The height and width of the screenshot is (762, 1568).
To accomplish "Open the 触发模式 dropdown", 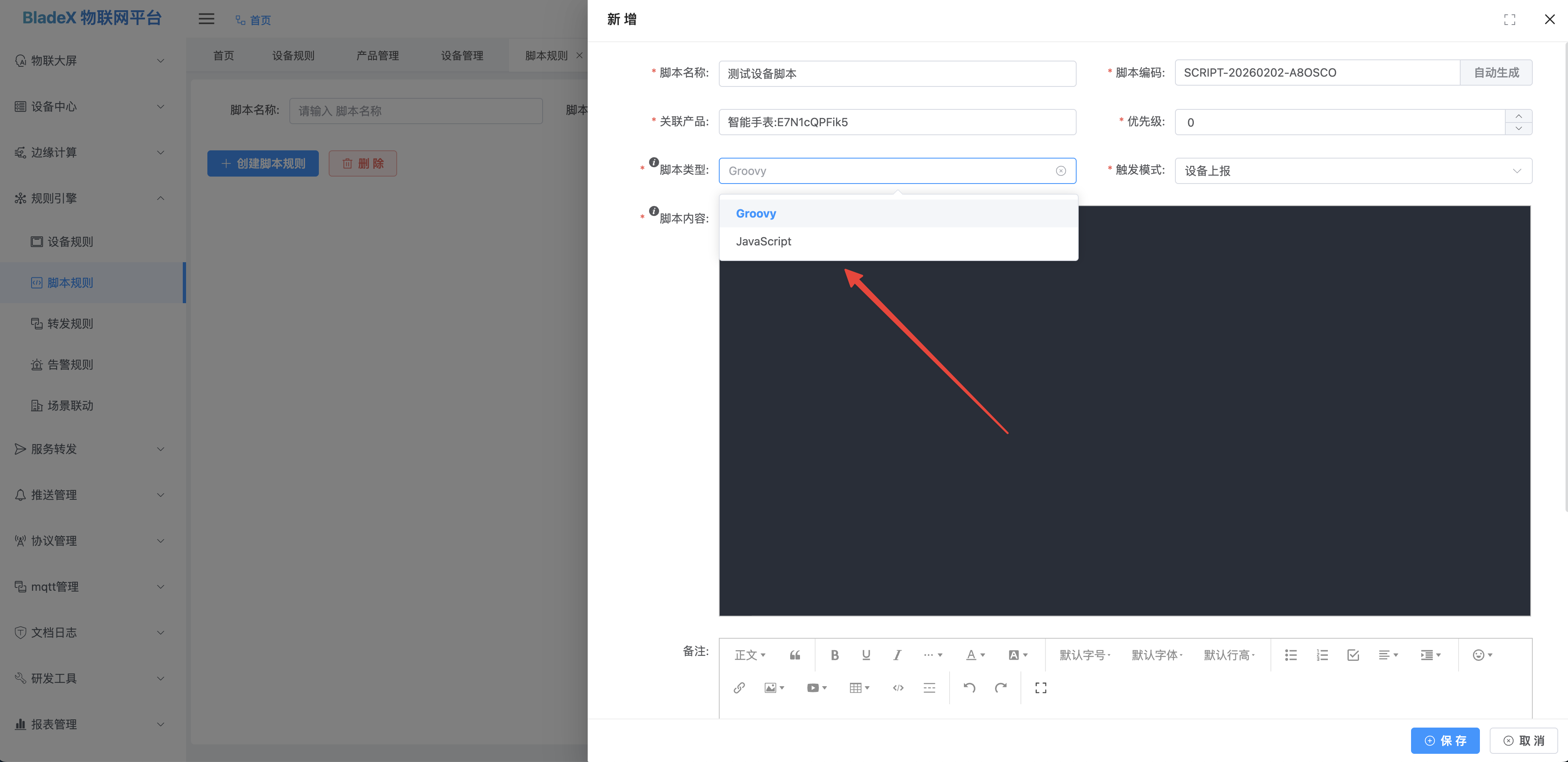I will coord(1352,171).
